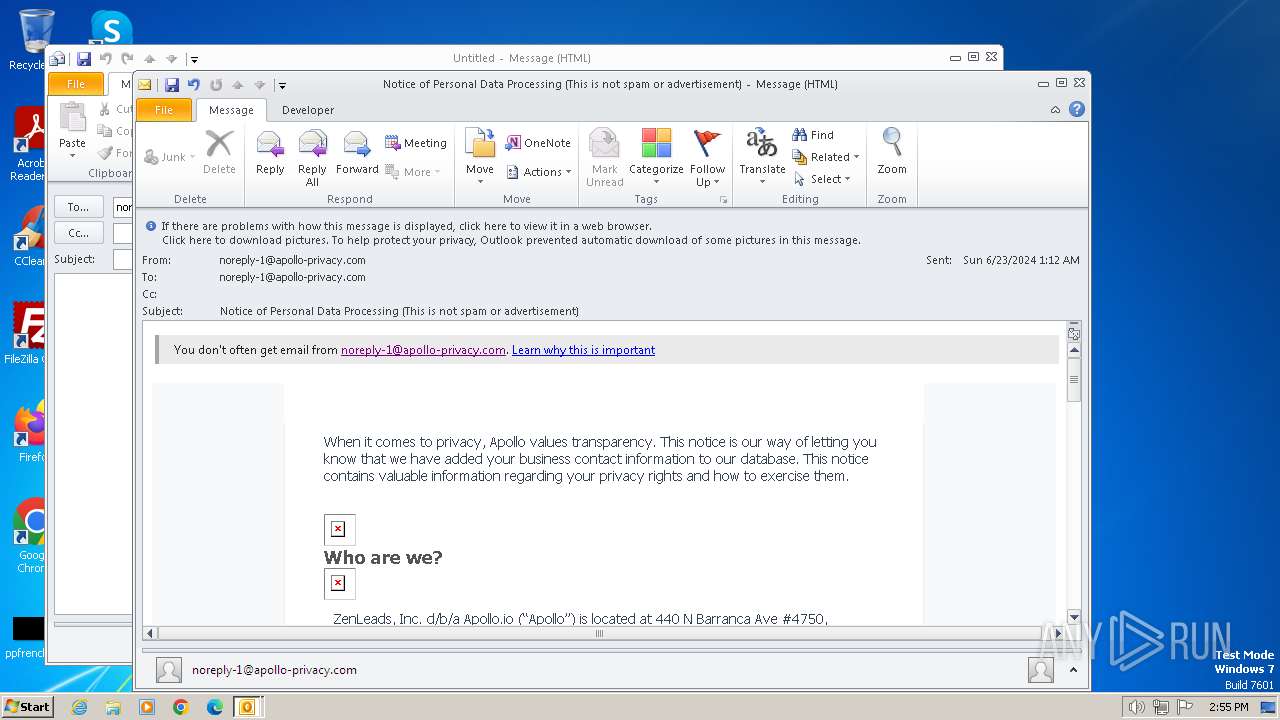
Task: Open the Windows Start menu
Action: [x=27, y=706]
